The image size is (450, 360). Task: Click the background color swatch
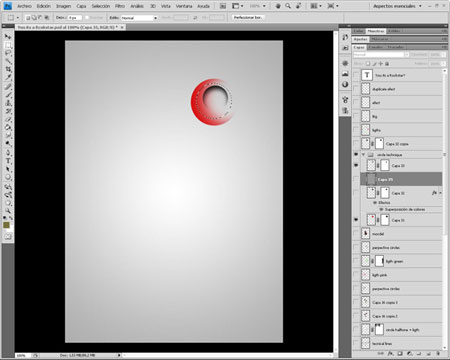click(10, 229)
